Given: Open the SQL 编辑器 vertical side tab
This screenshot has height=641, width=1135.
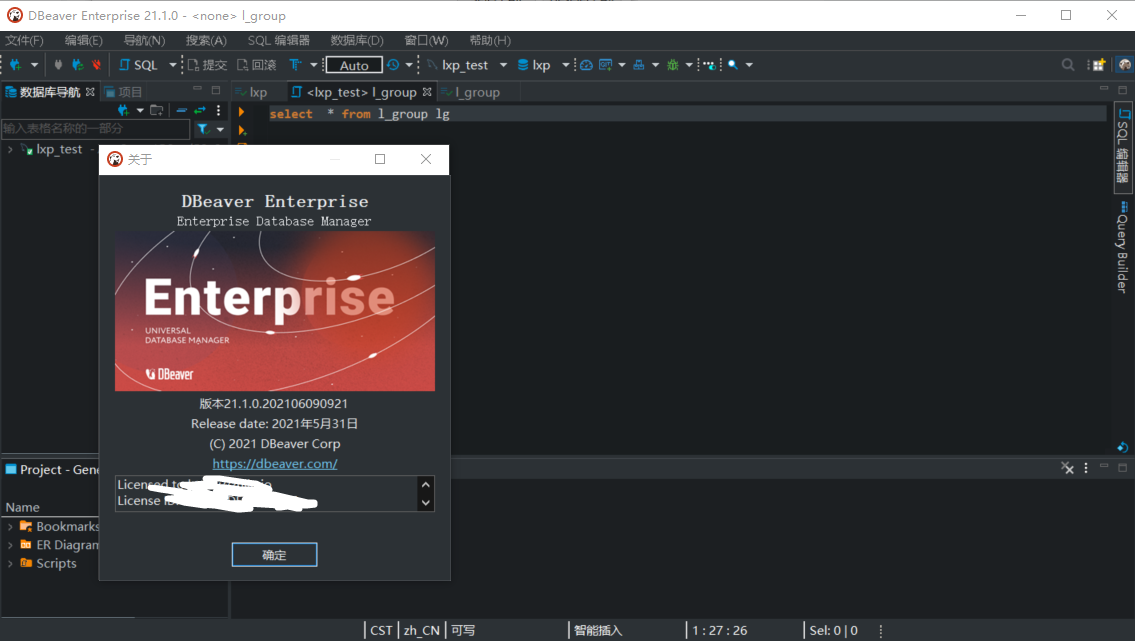Looking at the screenshot, I should (x=1123, y=150).
